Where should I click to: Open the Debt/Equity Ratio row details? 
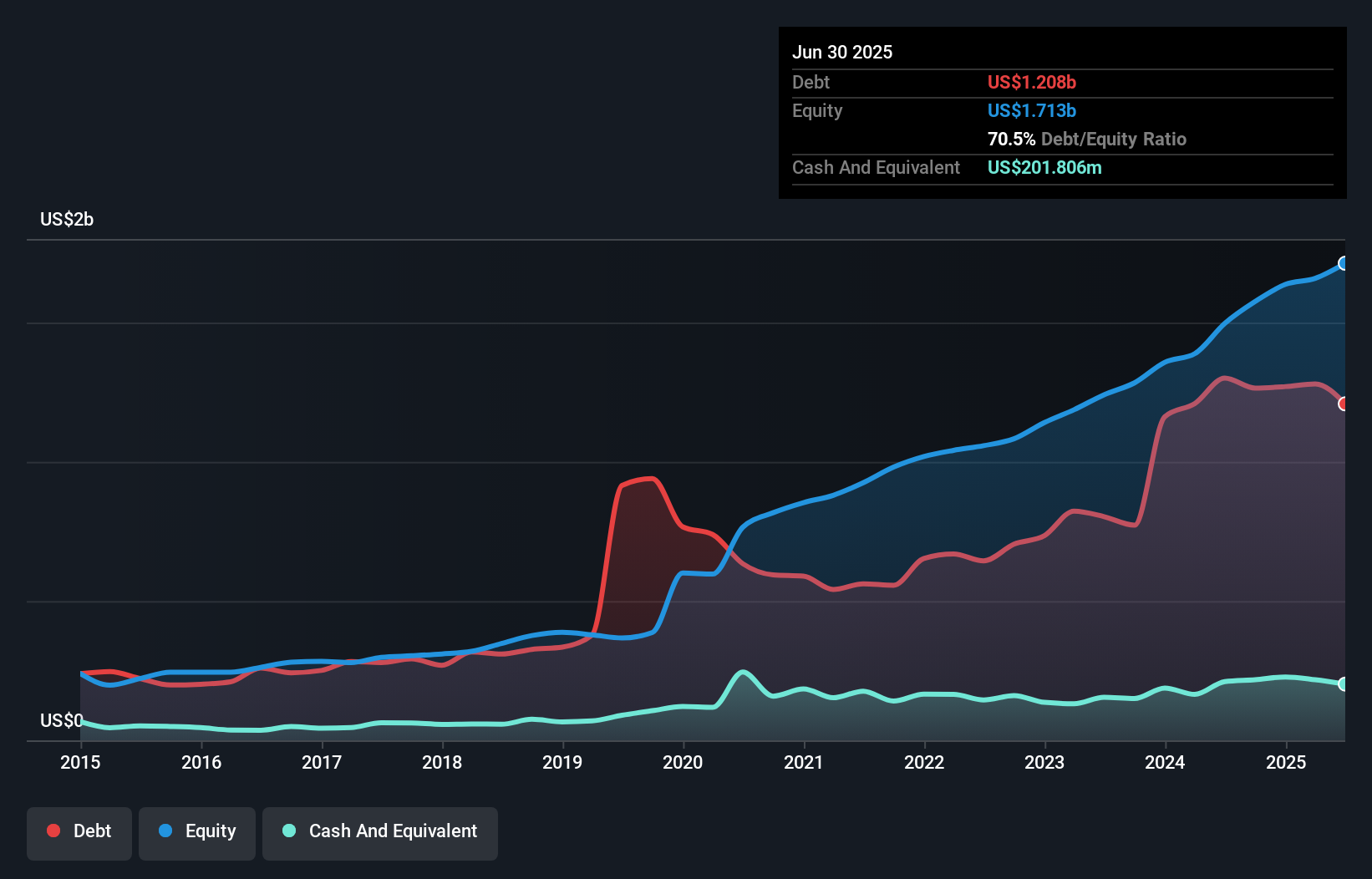1087,139
